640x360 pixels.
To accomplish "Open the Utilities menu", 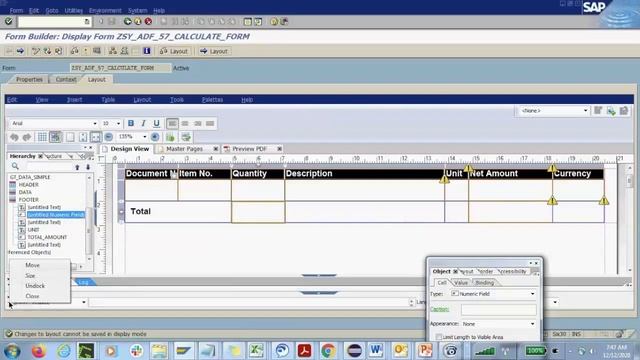I will point(73,10).
